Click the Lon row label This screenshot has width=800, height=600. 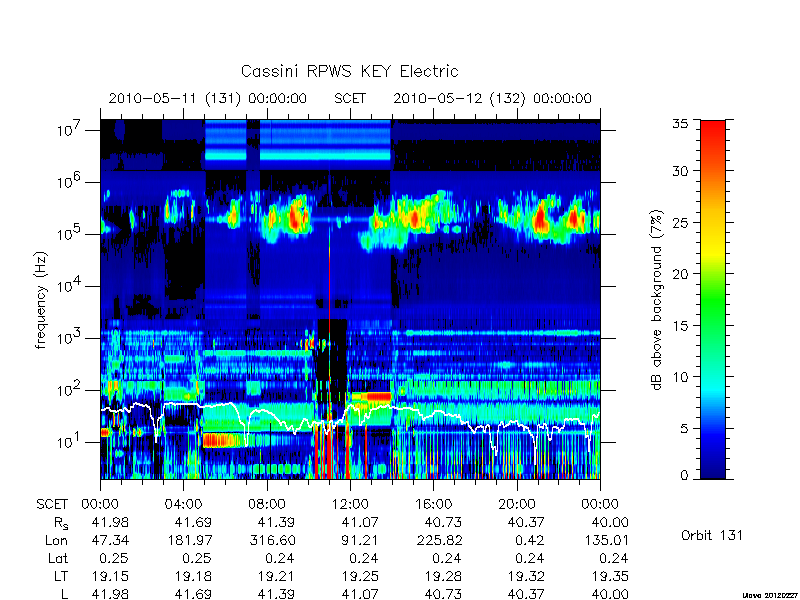(57, 540)
